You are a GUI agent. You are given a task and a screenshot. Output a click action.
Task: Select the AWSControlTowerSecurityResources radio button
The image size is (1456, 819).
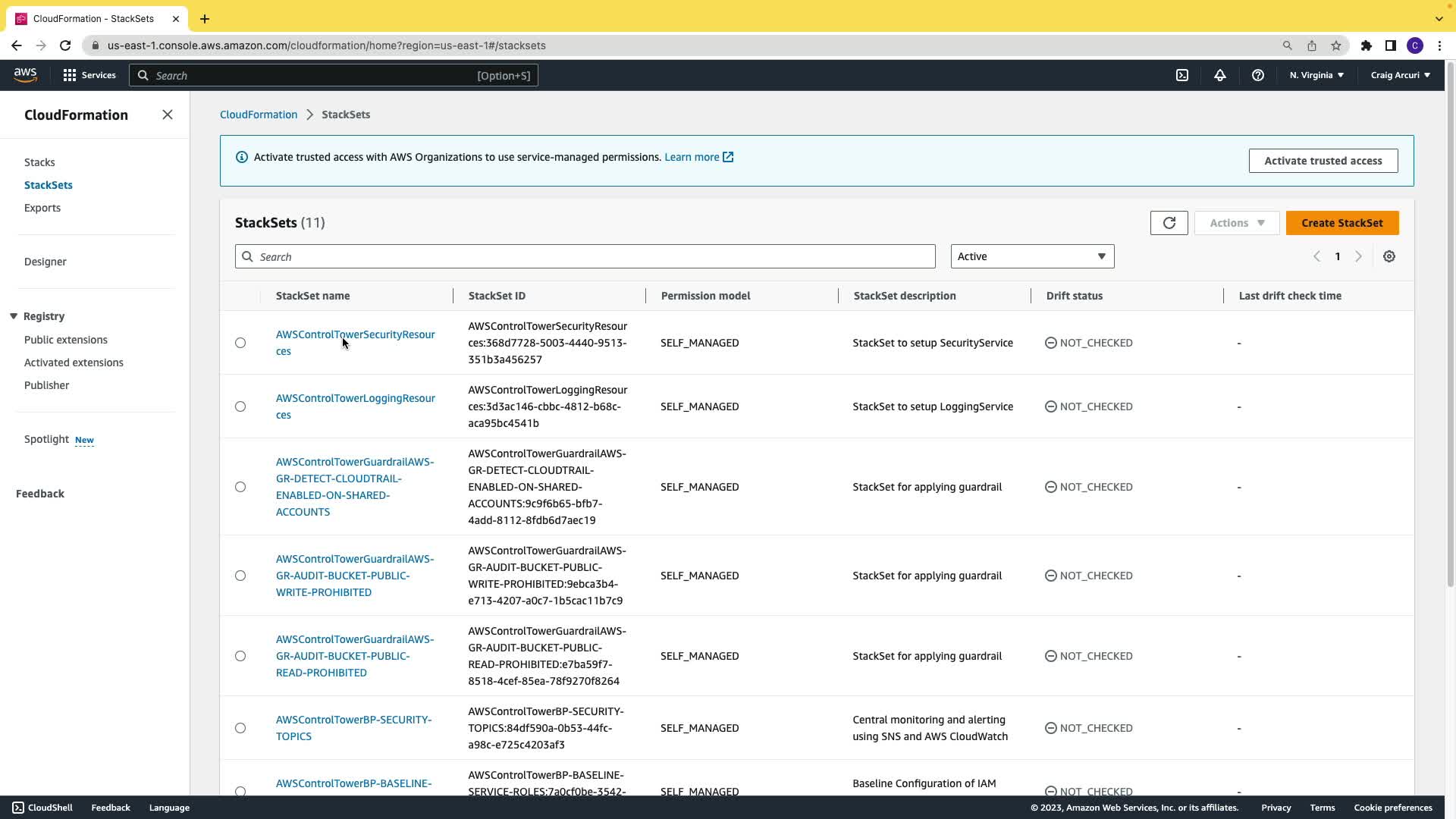pos(240,343)
